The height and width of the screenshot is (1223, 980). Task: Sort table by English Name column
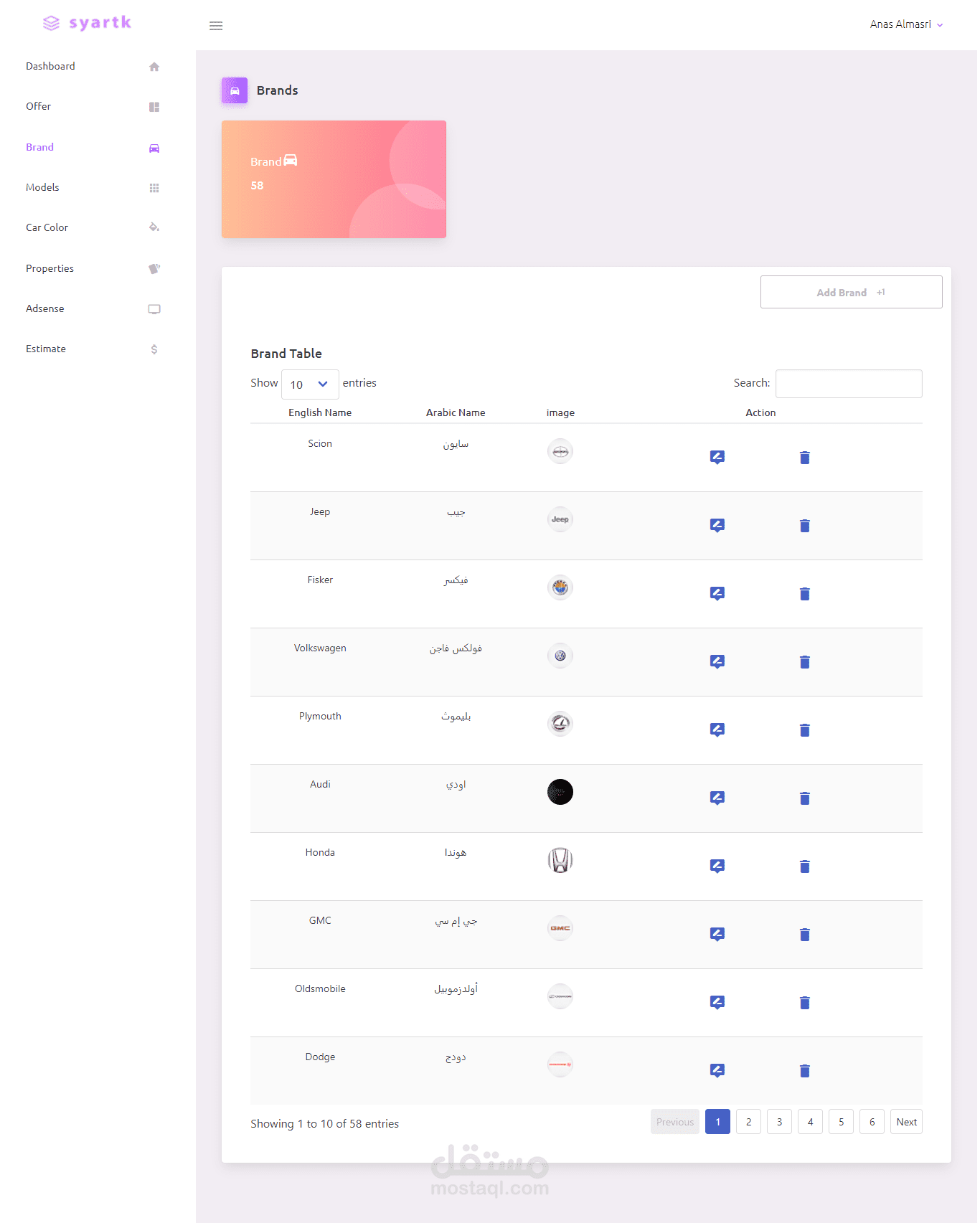pos(320,412)
